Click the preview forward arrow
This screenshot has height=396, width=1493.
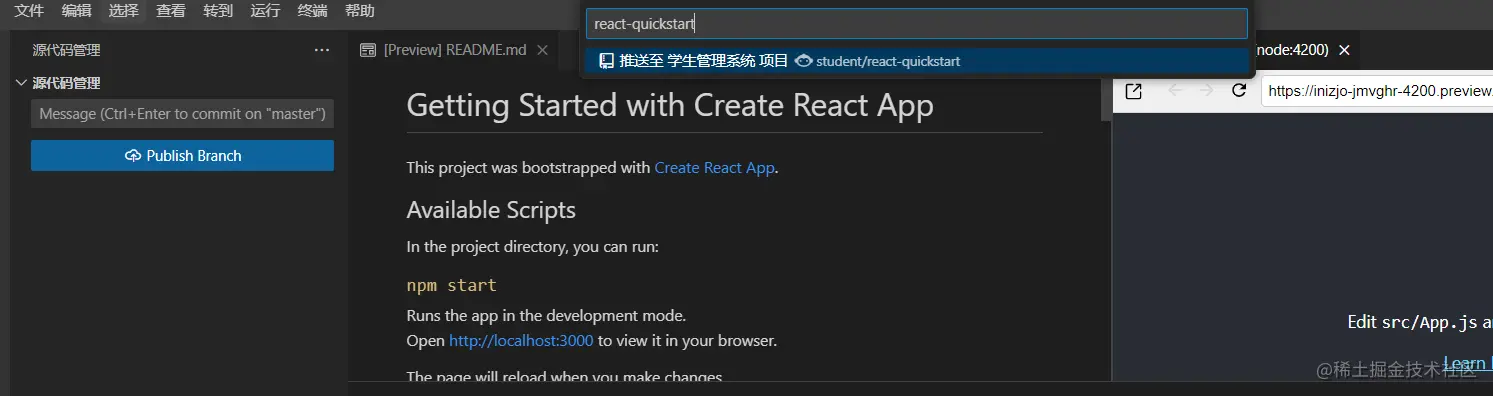tap(1206, 91)
